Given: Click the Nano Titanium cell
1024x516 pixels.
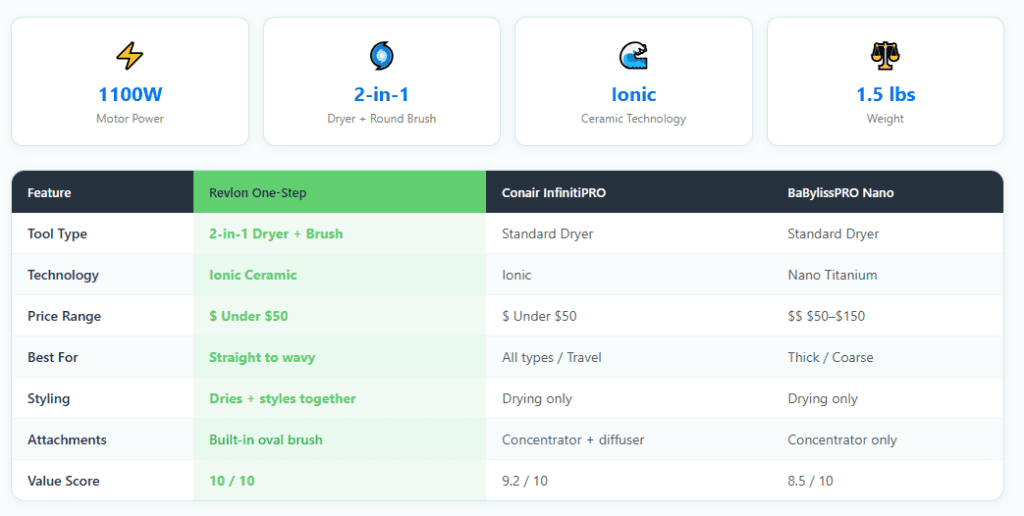Looking at the screenshot, I should point(888,275).
